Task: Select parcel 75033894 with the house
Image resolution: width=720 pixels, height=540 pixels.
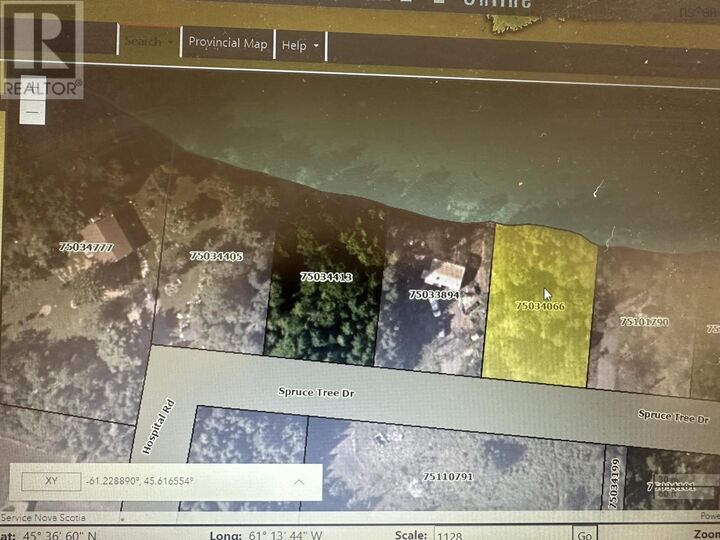Action: coord(434,295)
